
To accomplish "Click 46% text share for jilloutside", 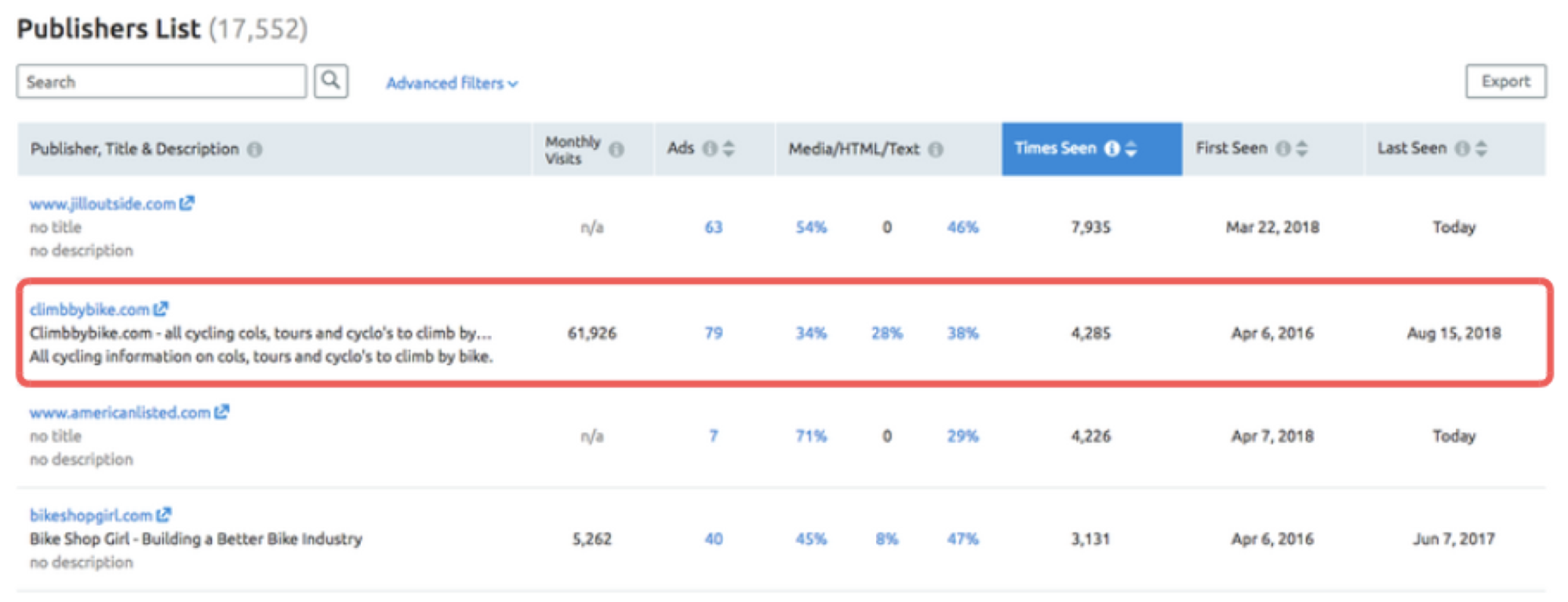I will 962,228.
